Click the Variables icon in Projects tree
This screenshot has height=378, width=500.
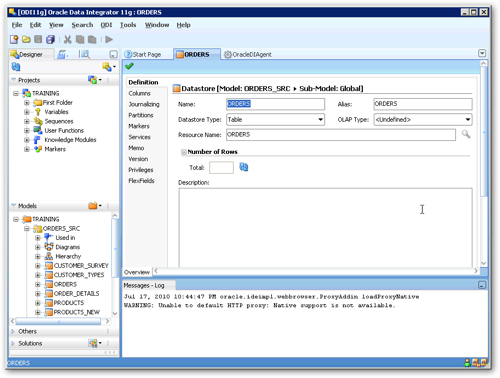(x=38, y=112)
